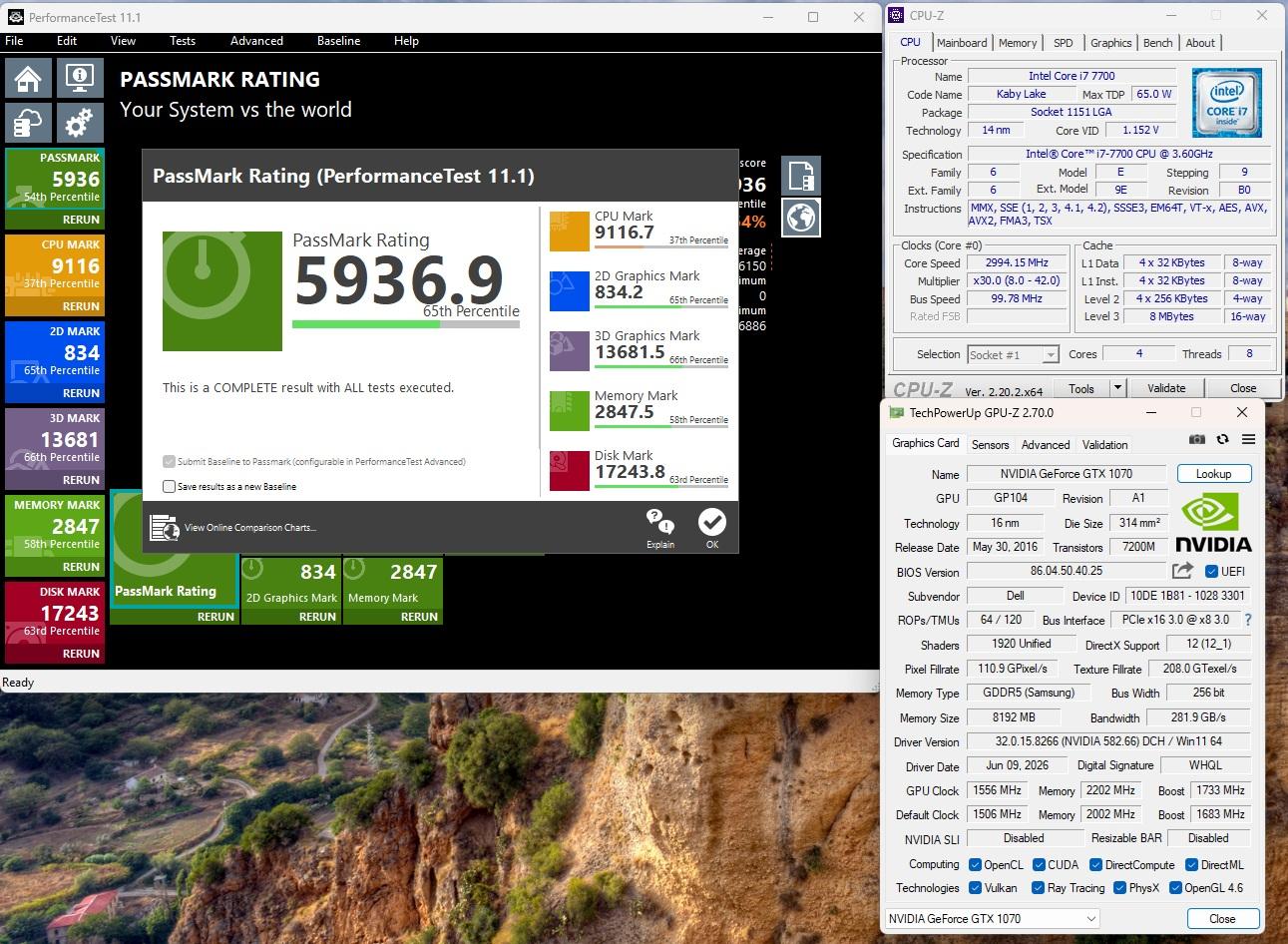Toggle the OpenGL 4.6 checkbox in GPU-Z
This screenshot has width=1288, height=944.
(1174, 888)
